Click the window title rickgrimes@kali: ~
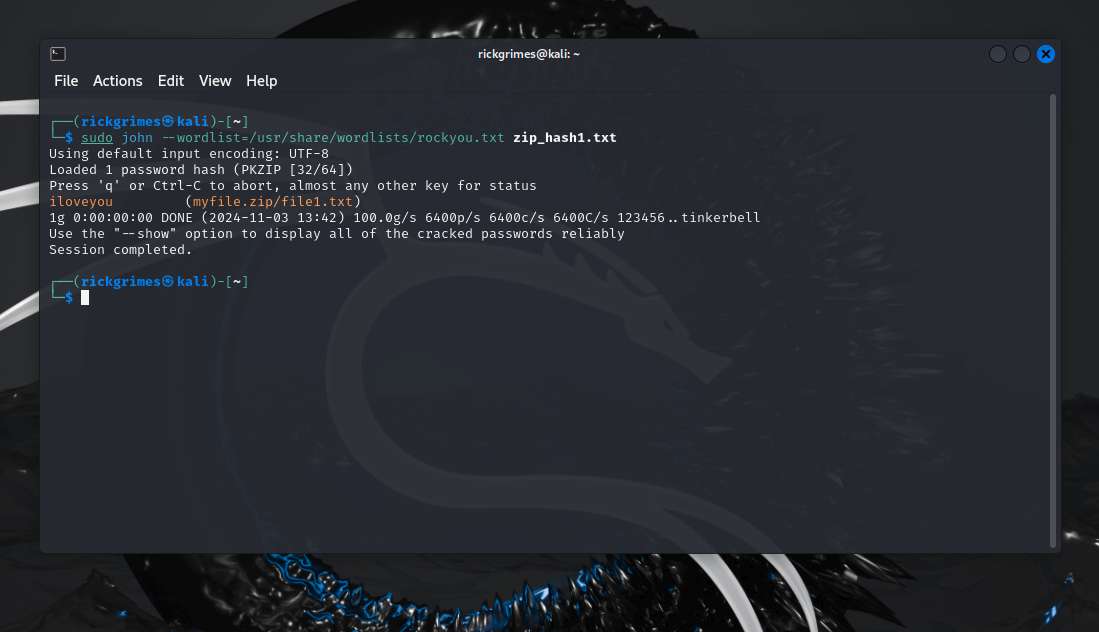Viewport: 1099px width, 632px height. tap(529, 54)
